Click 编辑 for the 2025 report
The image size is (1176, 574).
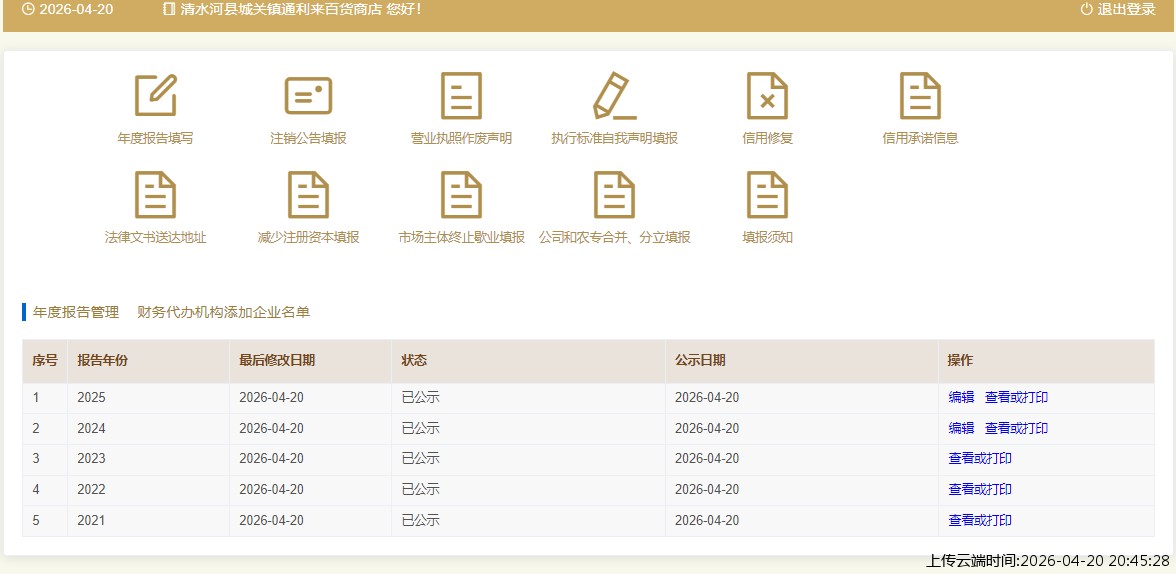[x=961, y=397]
